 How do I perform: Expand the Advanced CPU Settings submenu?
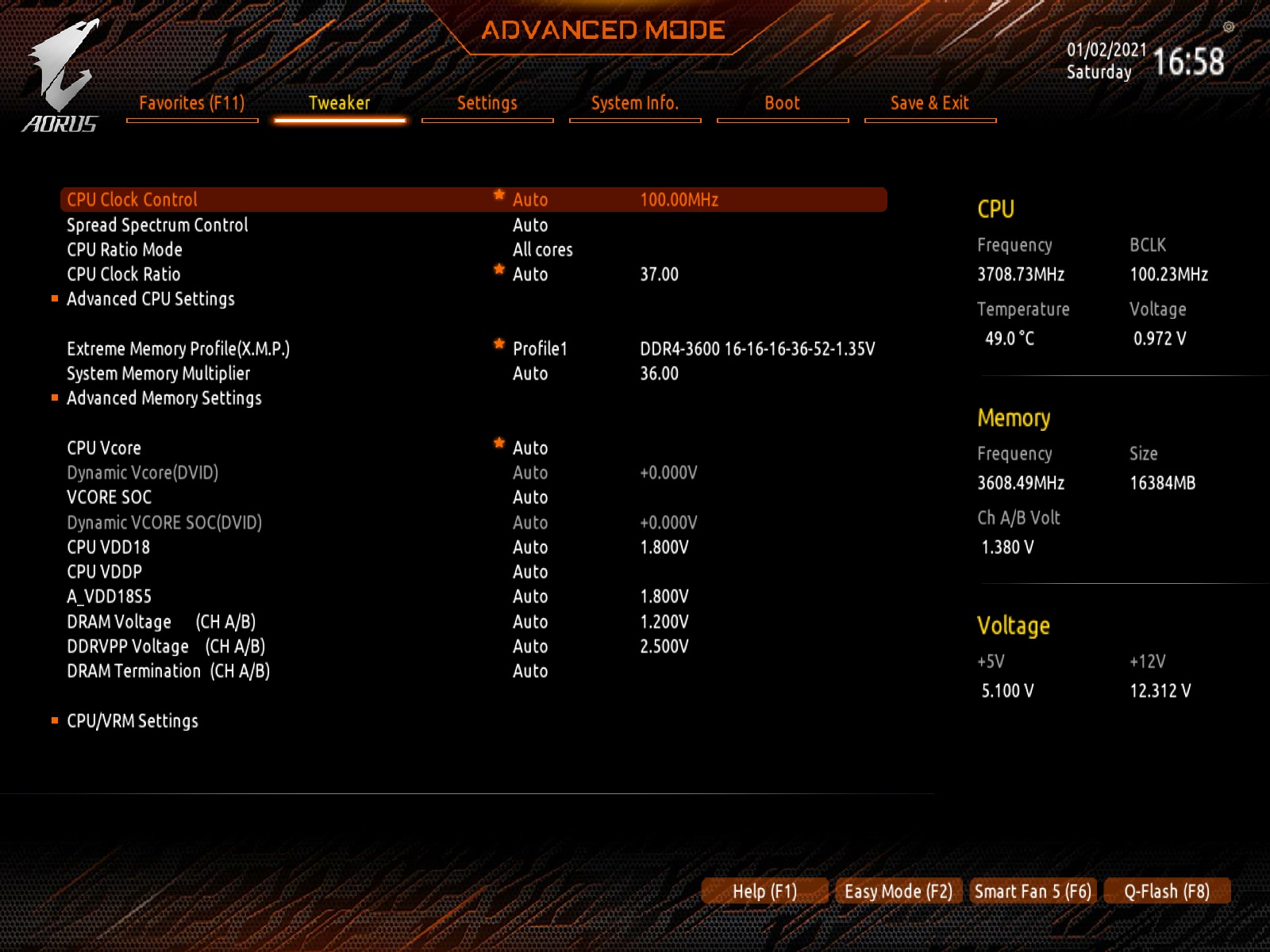click(x=151, y=299)
